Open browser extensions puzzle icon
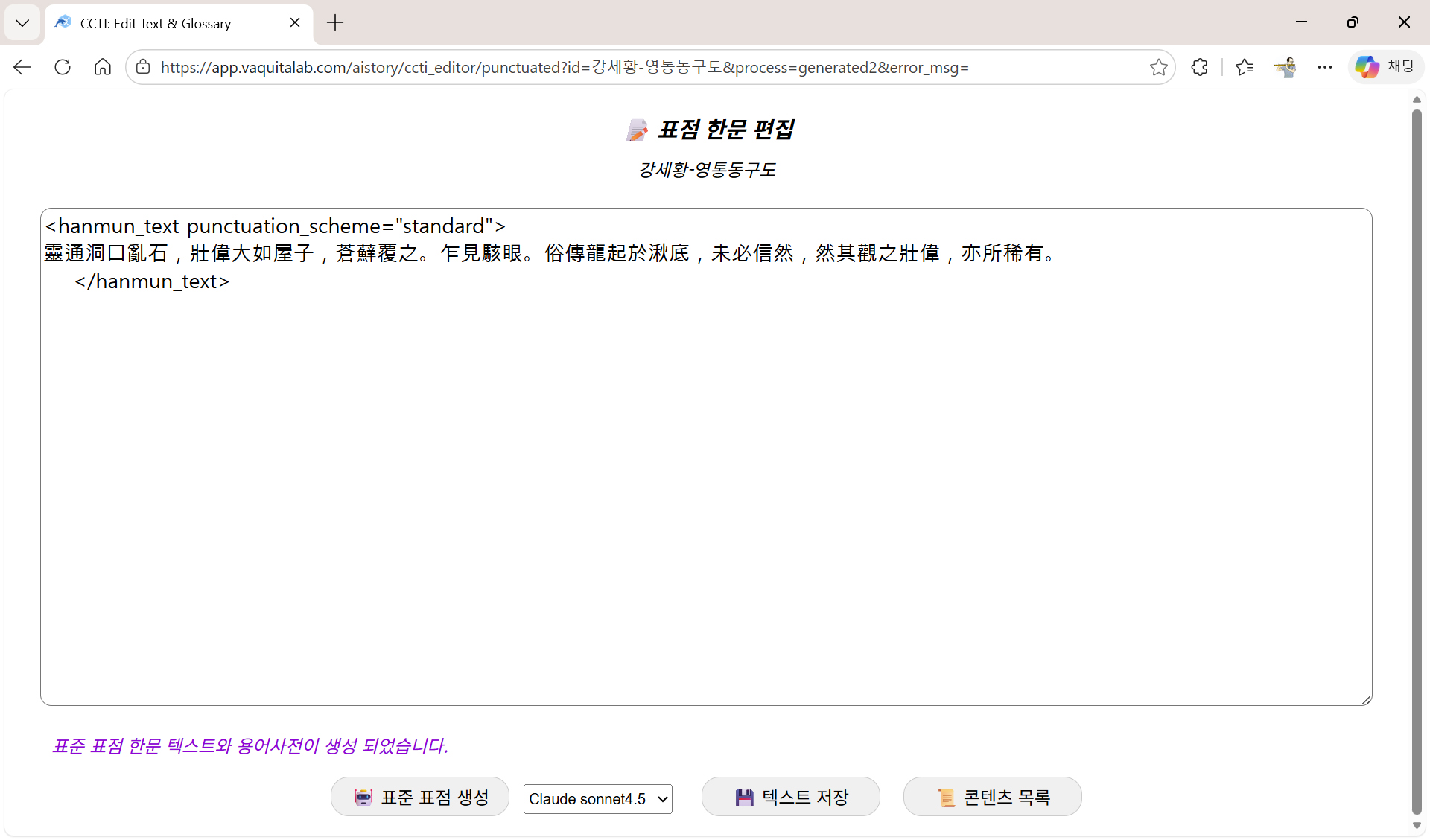 point(1199,67)
